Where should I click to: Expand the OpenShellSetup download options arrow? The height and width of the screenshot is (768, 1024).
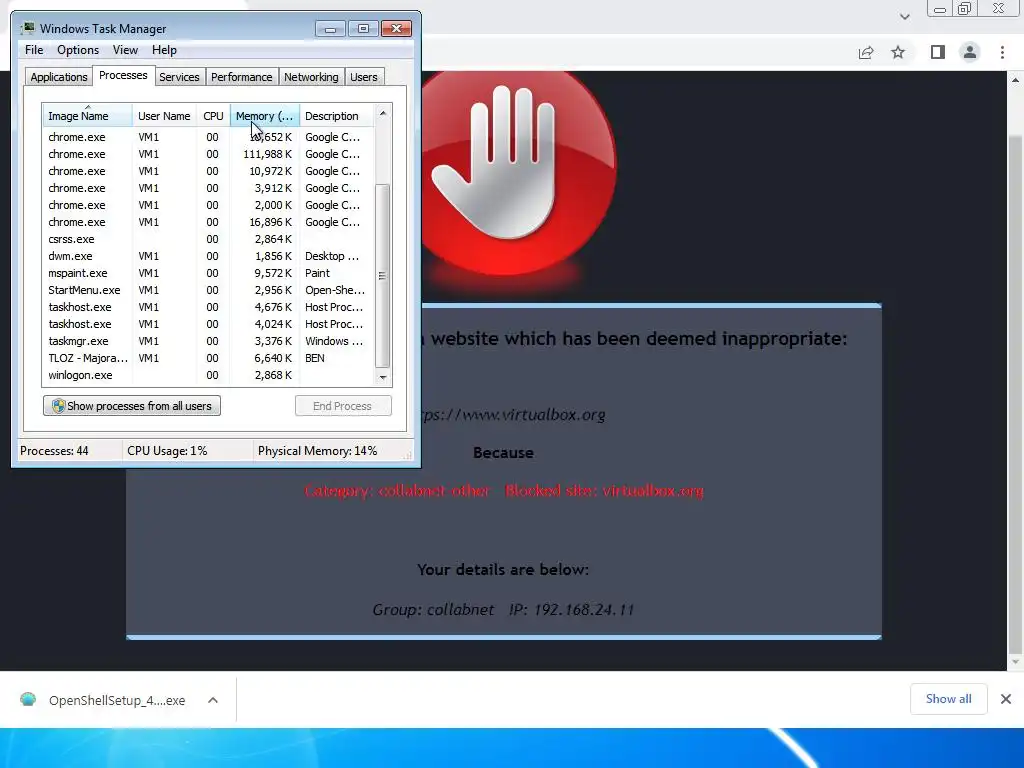click(213, 700)
